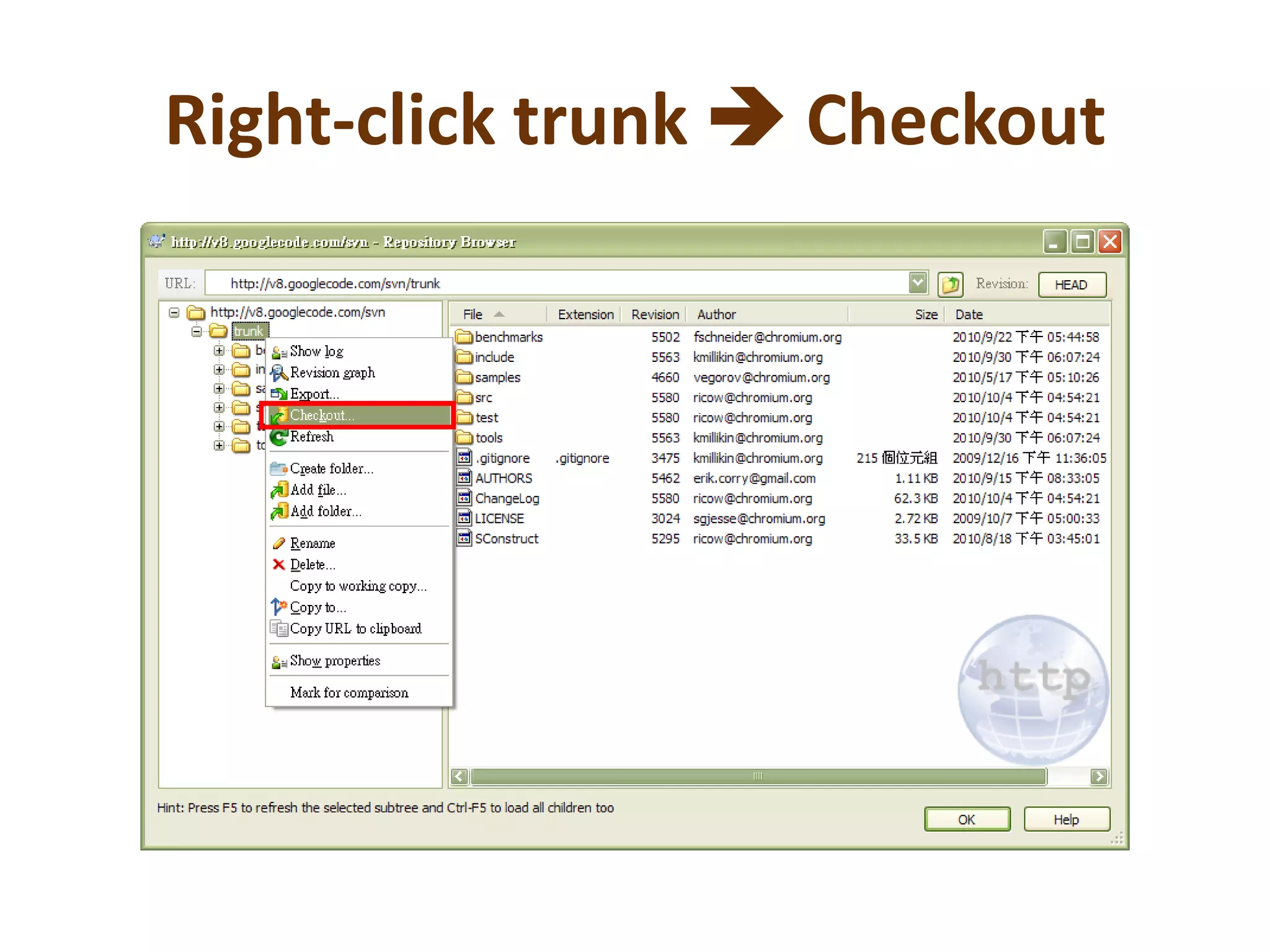The height and width of the screenshot is (952, 1270).
Task: Expand the second subfolder starting with 'in'
Action: [x=219, y=370]
